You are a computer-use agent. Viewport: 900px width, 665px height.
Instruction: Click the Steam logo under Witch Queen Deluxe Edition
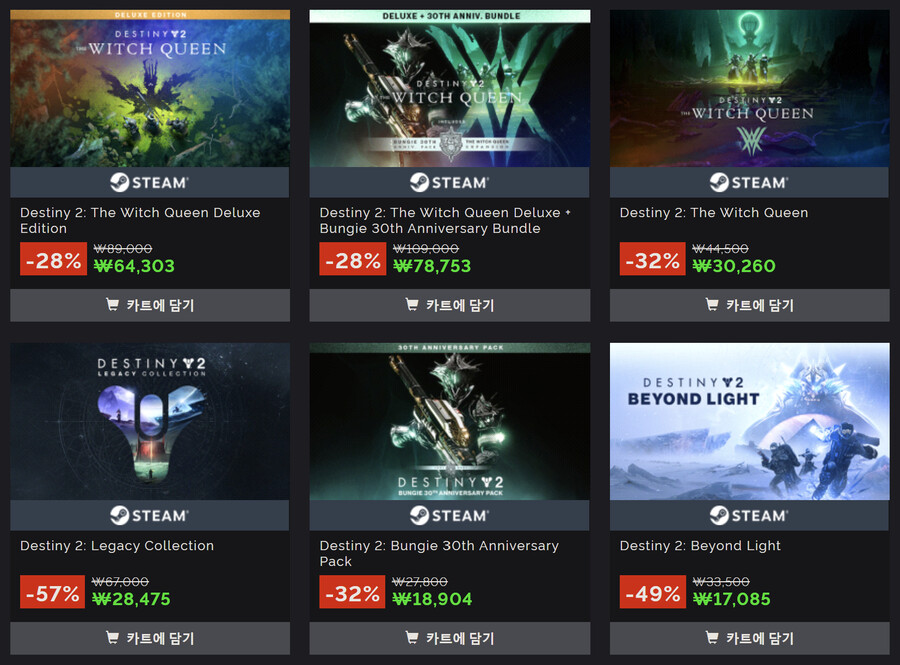[x=149, y=182]
